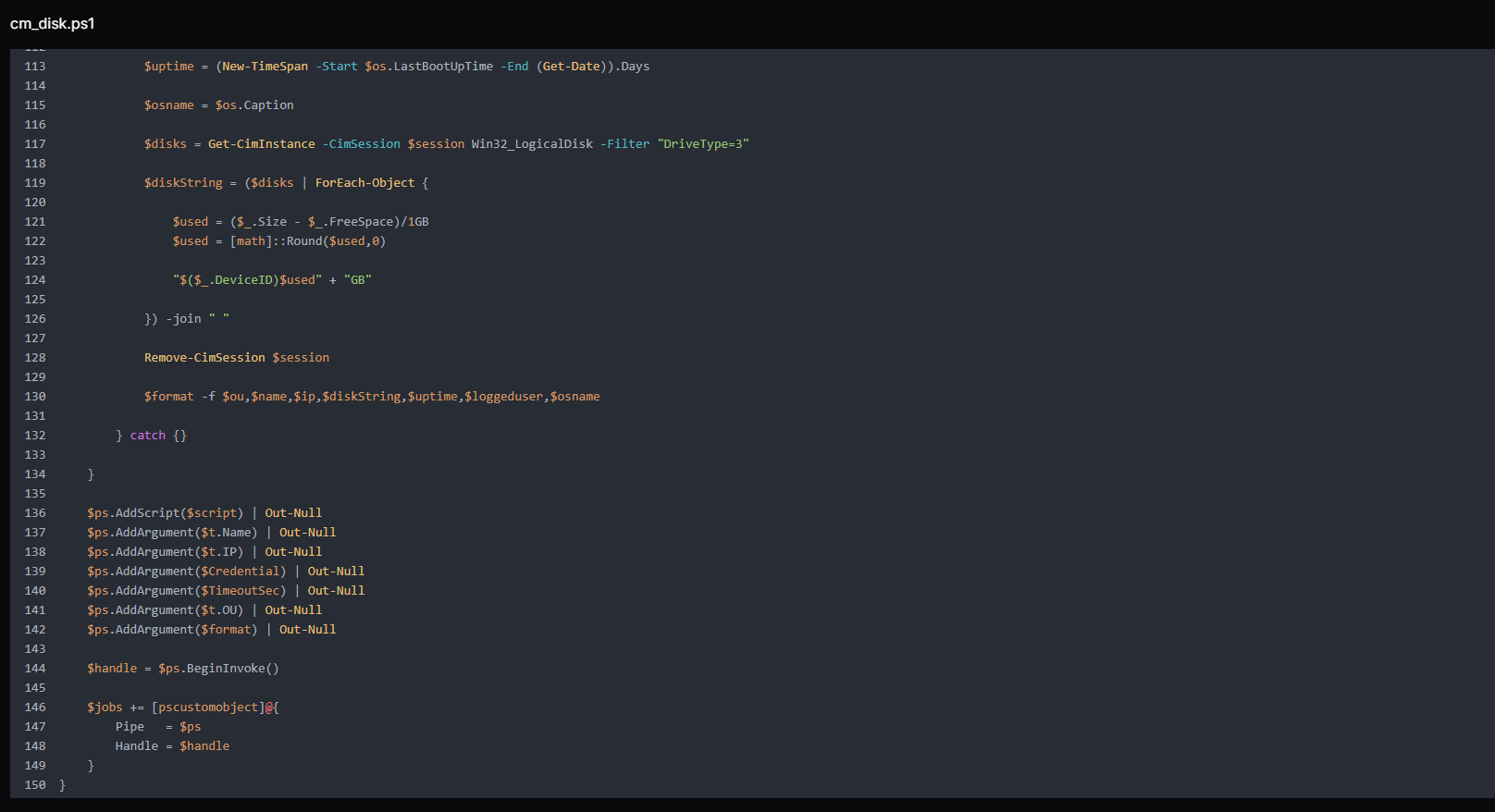Click -join on line 126
The height and width of the screenshot is (812, 1495).
click(183, 319)
